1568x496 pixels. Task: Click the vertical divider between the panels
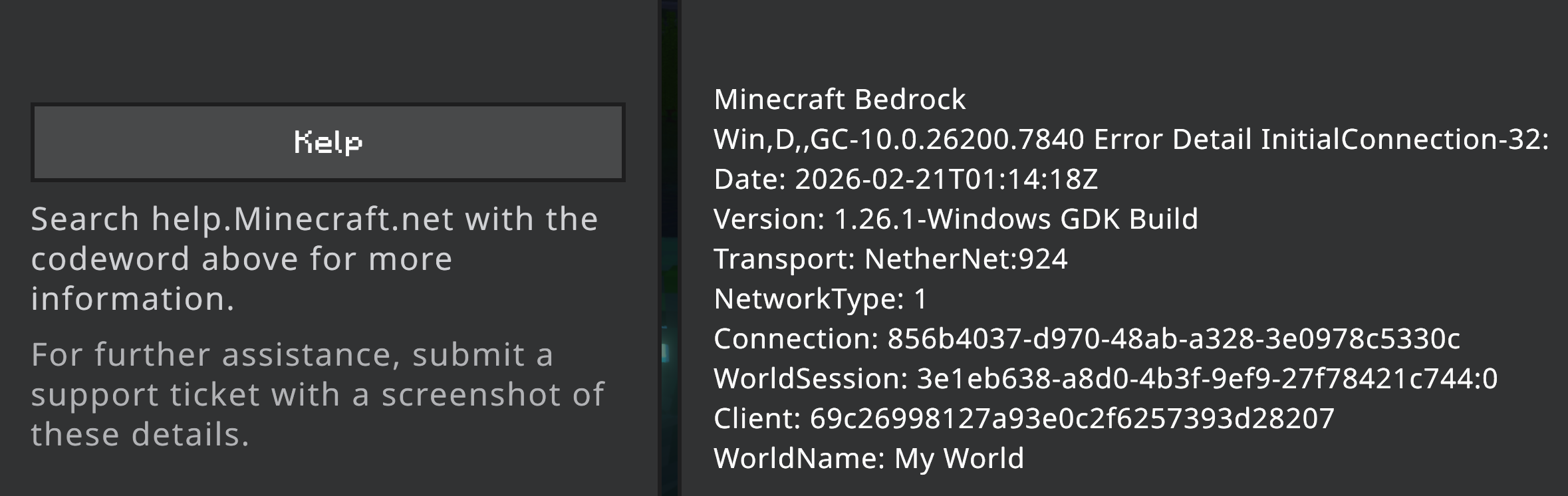point(670,248)
